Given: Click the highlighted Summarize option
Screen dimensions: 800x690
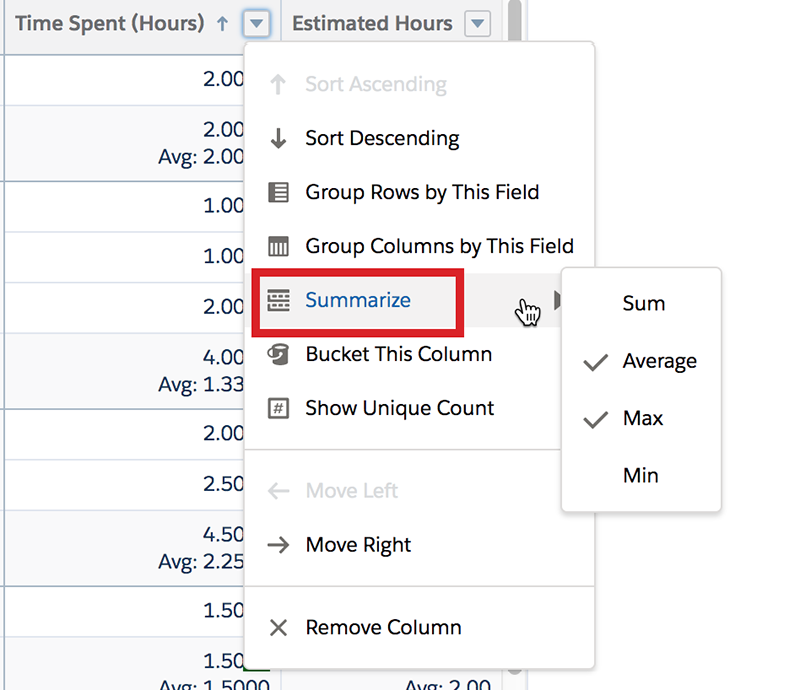Looking at the screenshot, I should tap(358, 300).
